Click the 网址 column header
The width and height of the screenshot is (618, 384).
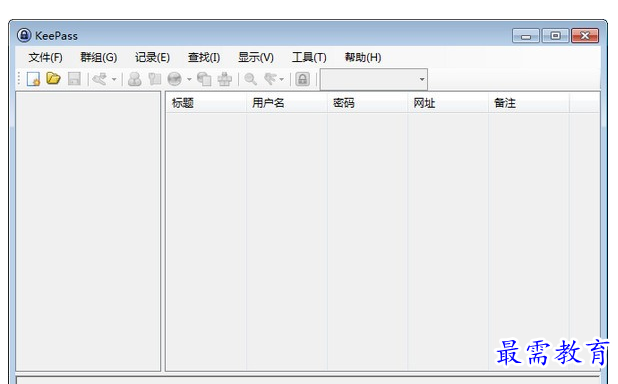[x=448, y=103]
